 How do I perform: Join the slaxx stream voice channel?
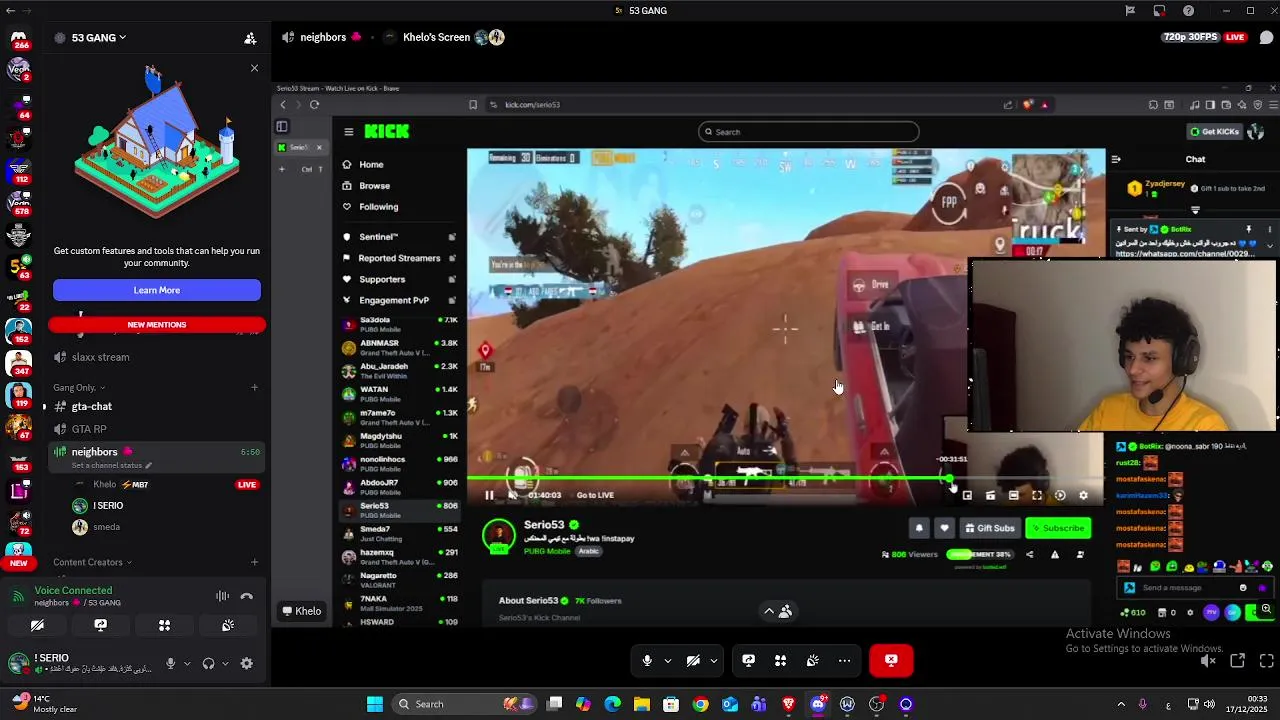click(100, 357)
